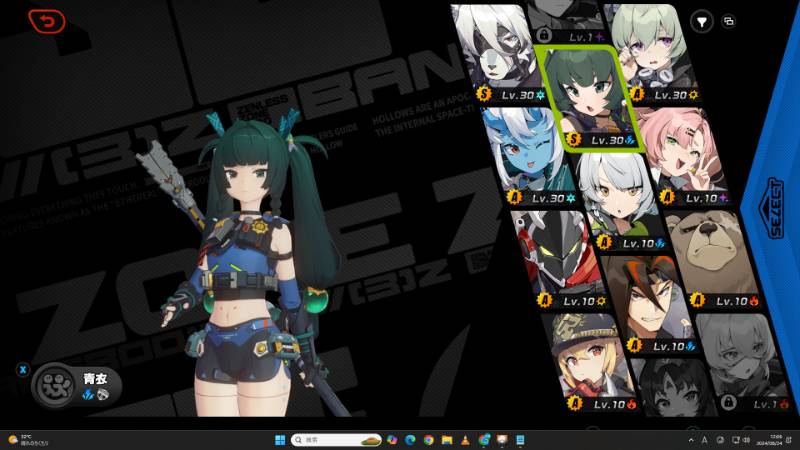
Task: Select the white-haired eyepatch wolf S-rank Lv.30
Action: pos(500,54)
